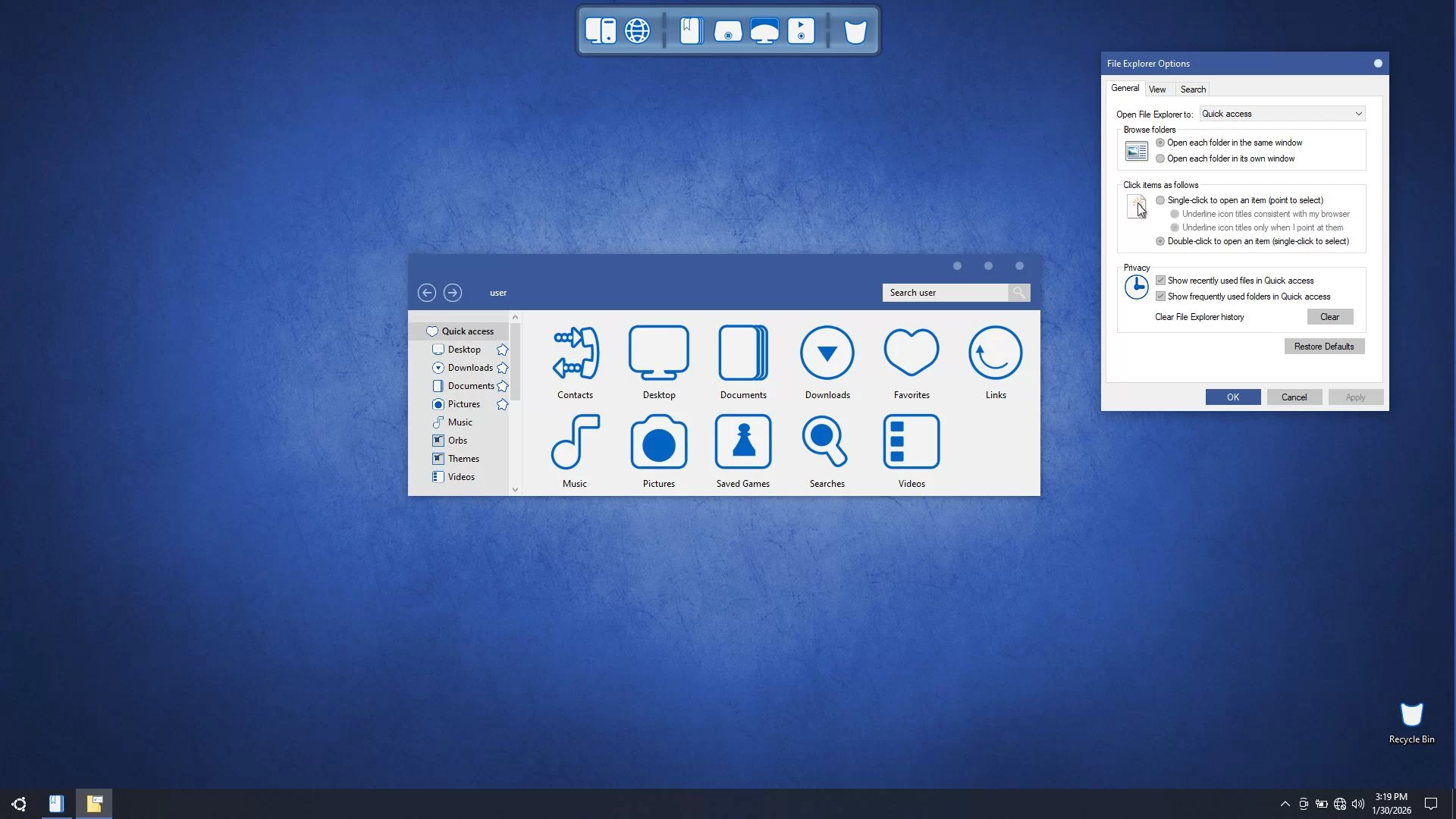Screen dimensions: 1456x819
Task: Select Open each folder in its own window
Action: coord(1160,158)
